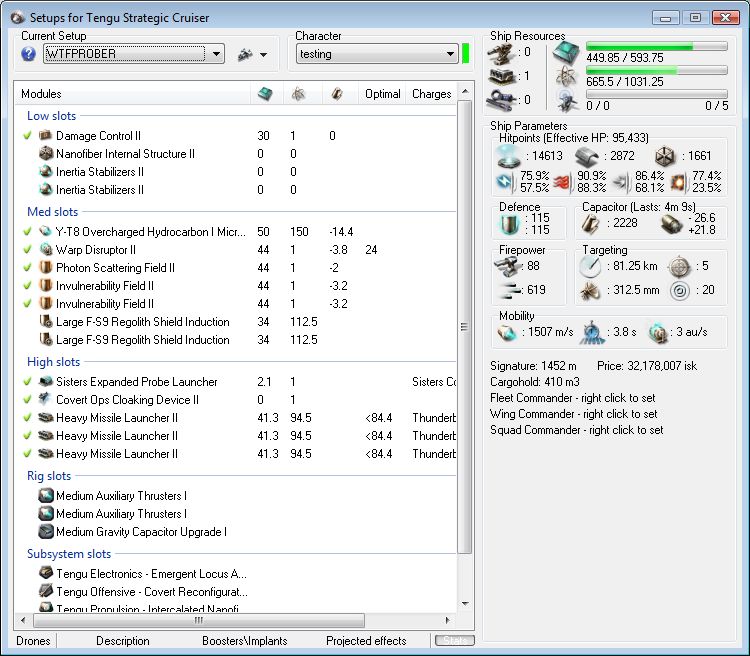Toggle first Invulnerability Field II checkmark
Viewport: 750px width, 656px height.
click(x=28, y=286)
